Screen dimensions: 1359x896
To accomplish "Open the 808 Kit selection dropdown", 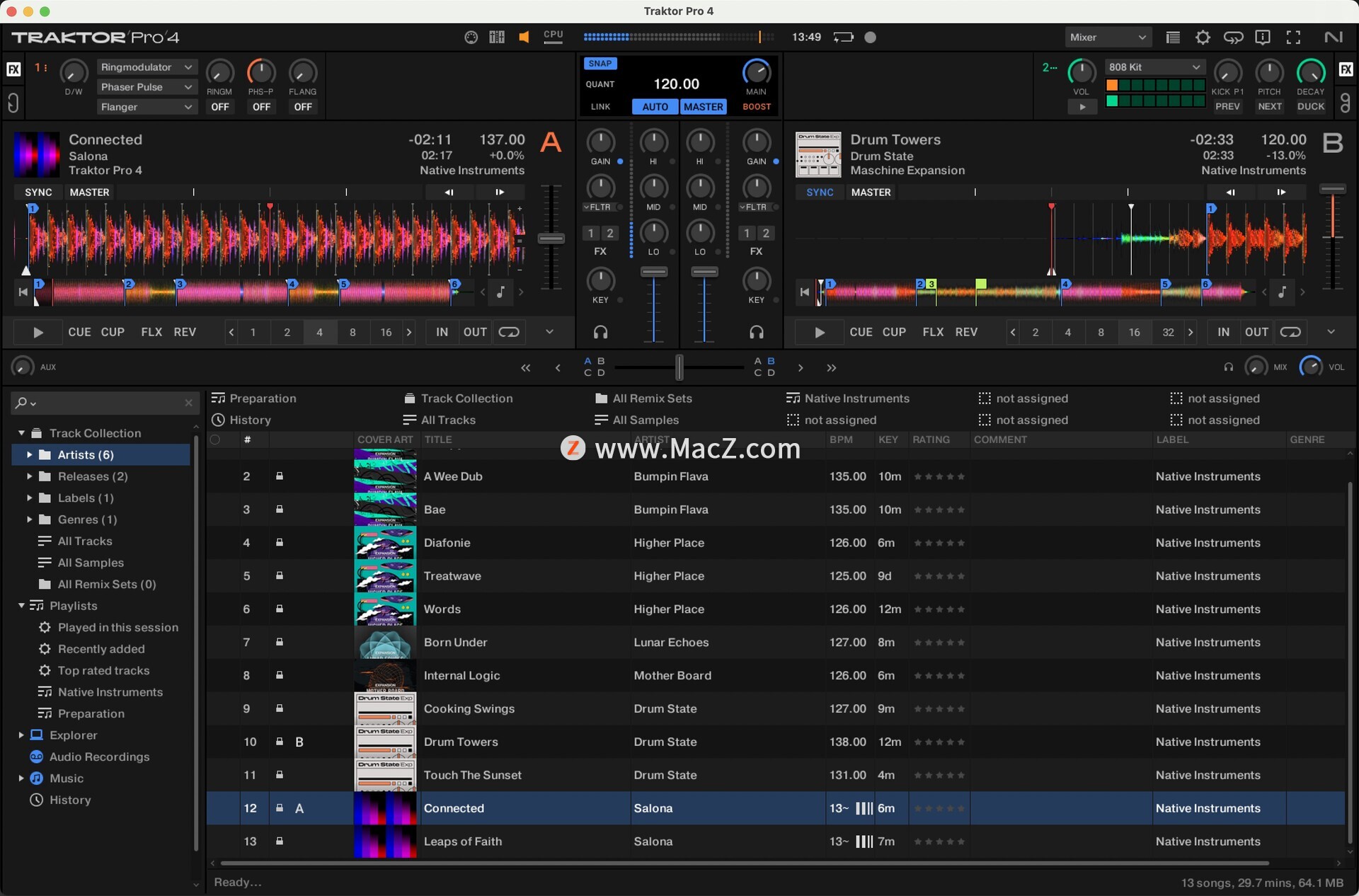I will [x=1155, y=67].
